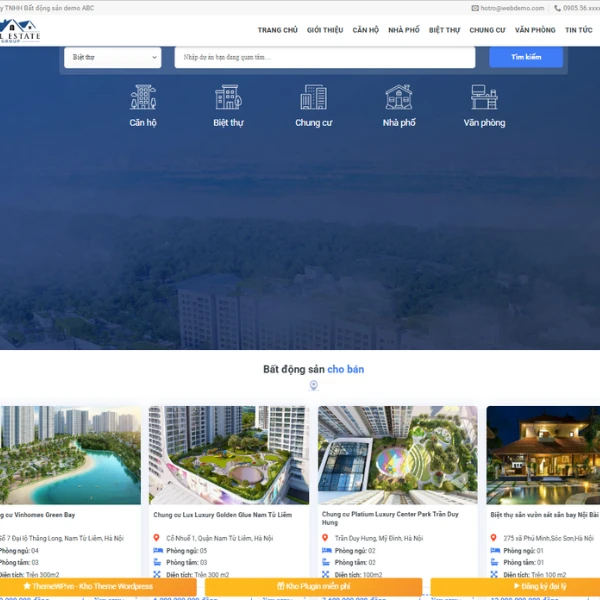Click the Đăng ký đại lý button
This screenshot has width=600, height=600.
(x=515, y=587)
